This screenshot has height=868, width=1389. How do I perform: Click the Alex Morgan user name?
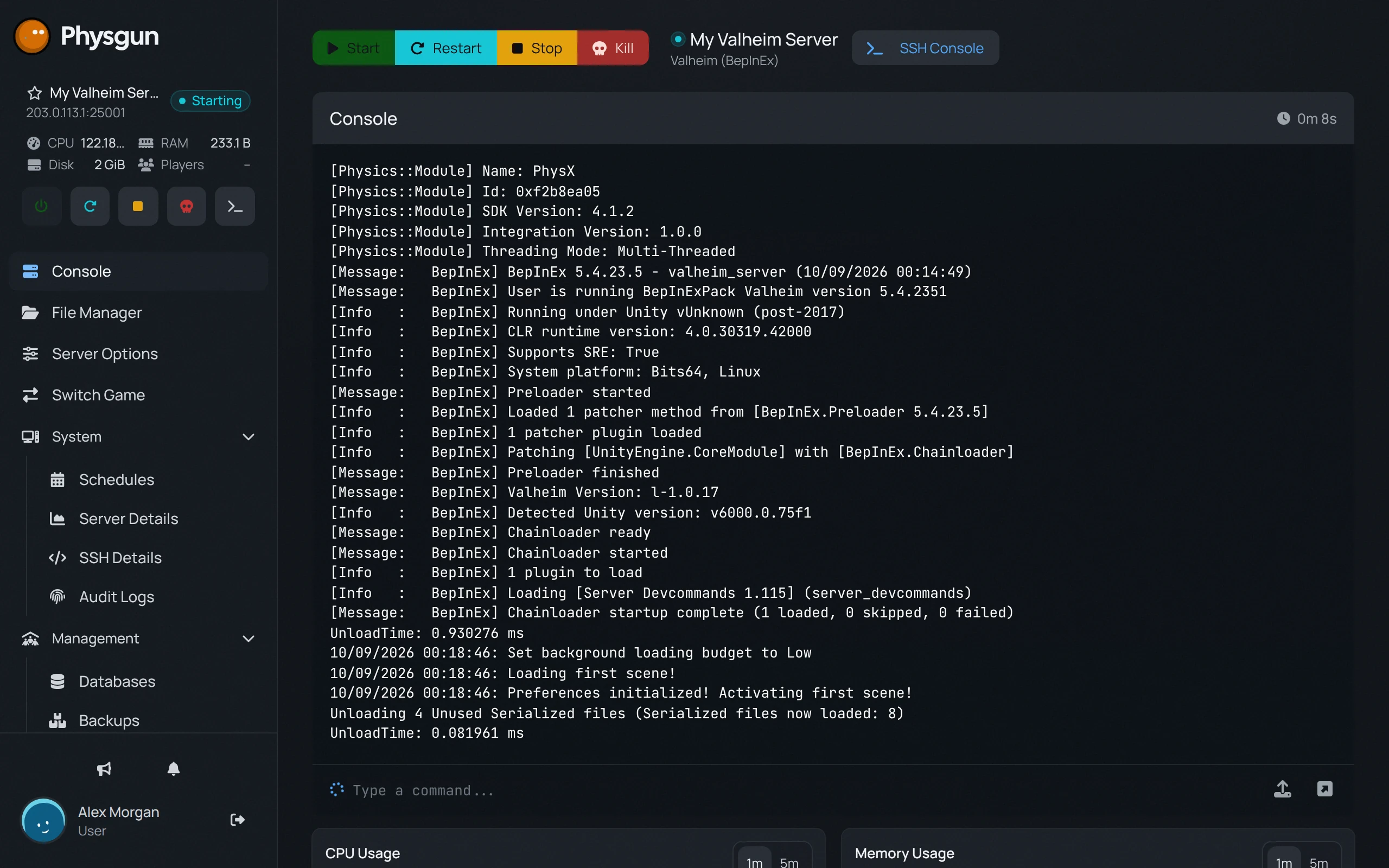[x=118, y=812]
